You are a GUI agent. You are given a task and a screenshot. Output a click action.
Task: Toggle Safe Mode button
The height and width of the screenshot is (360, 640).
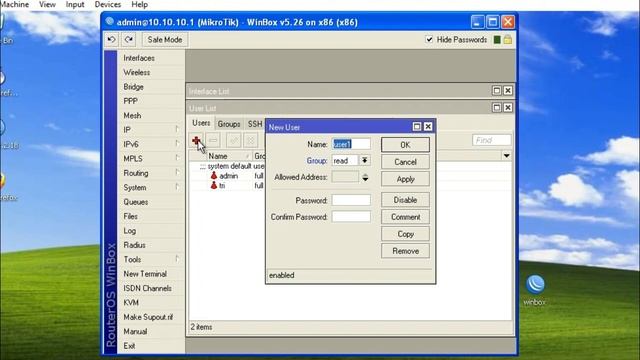[x=165, y=40]
